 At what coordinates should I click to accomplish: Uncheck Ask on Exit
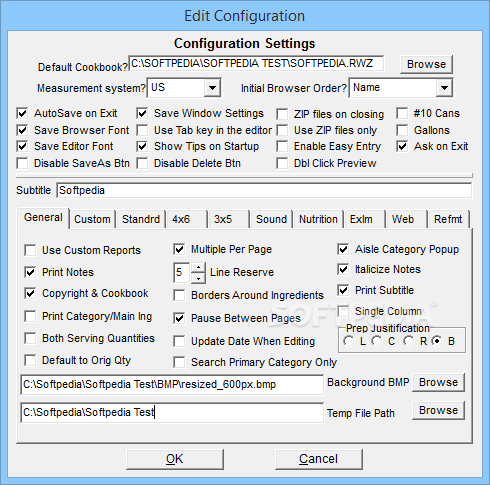point(402,146)
